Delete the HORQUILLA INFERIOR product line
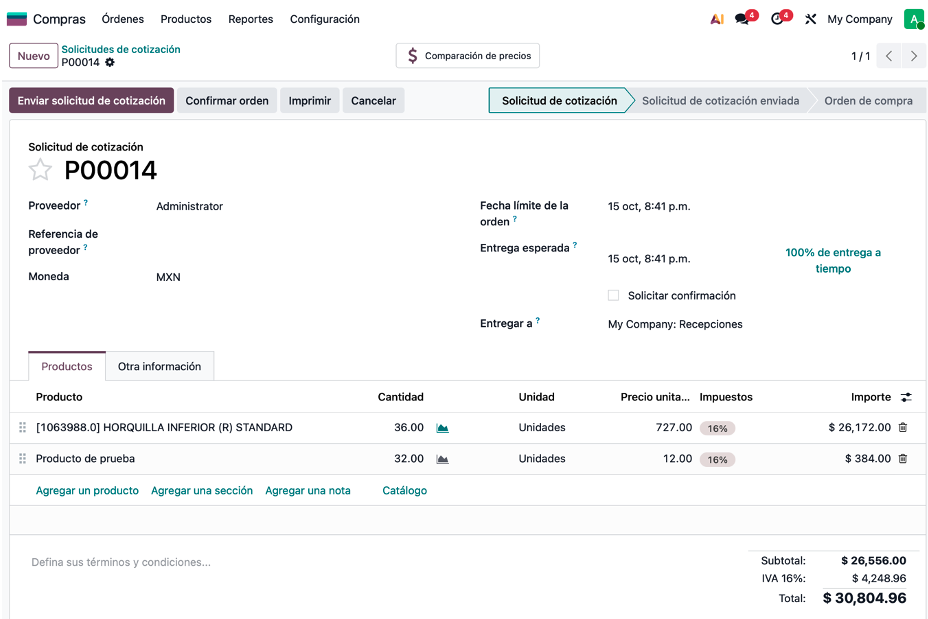The image size is (928, 619). pyautogui.click(x=903, y=427)
